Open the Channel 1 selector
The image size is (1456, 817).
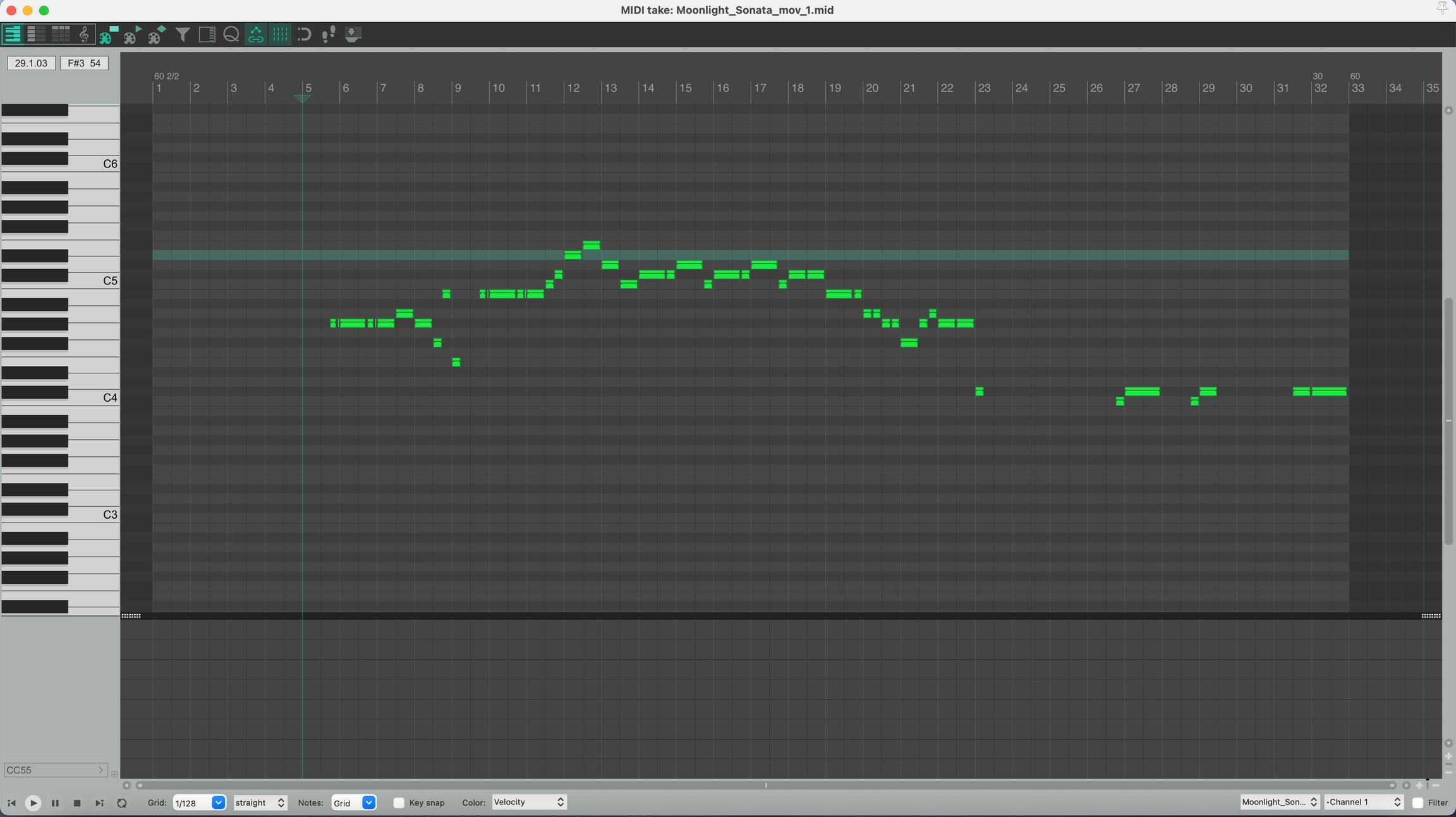pos(1364,802)
